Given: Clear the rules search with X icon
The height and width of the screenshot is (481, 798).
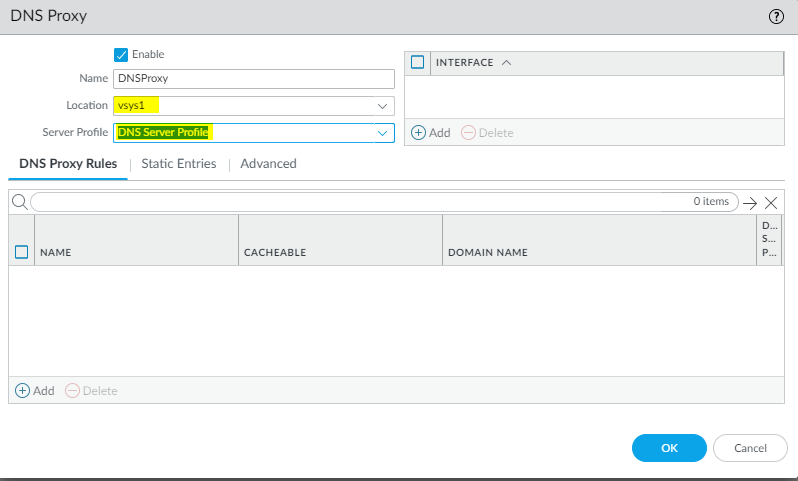Looking at the screenshot, I should pyautogui.click(x=771, y=202).
